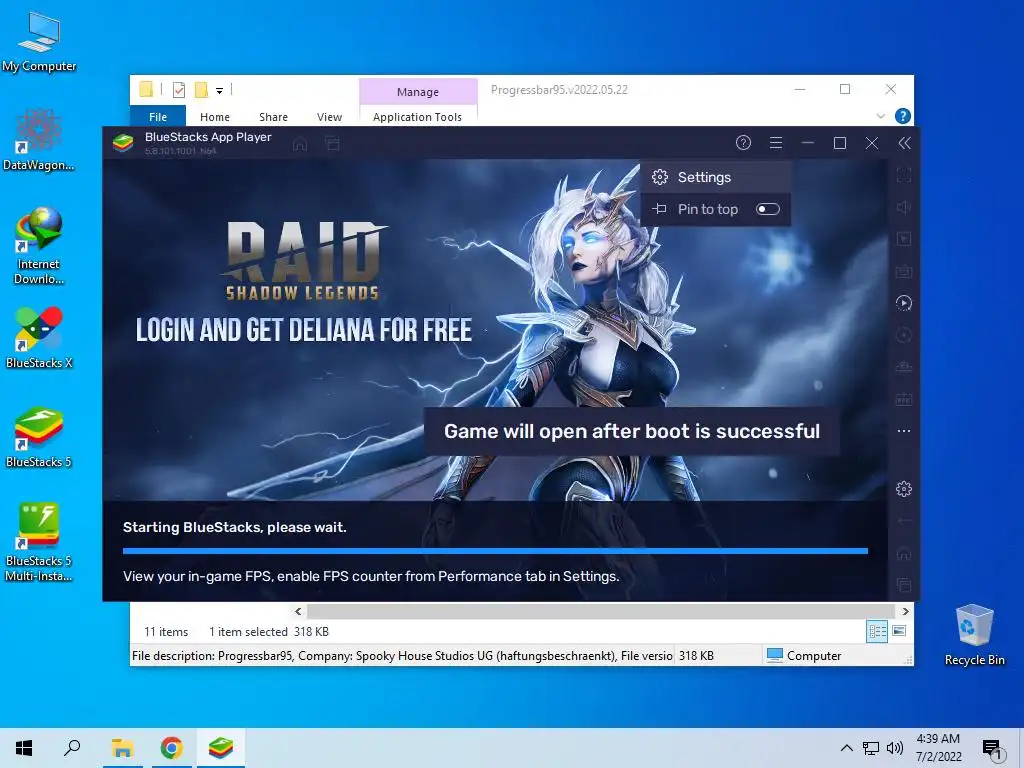Open clock showing 4:39 AM

pyautogui.click(x=938, y=748)
